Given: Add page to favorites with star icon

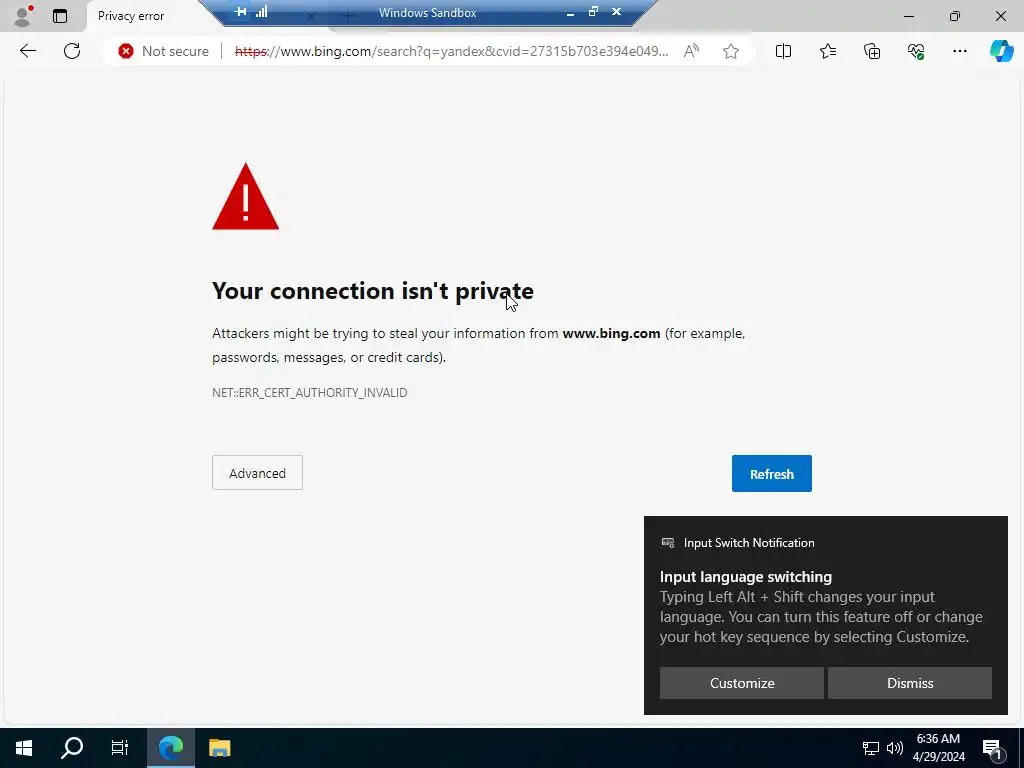Looking at the screenshot, I should tap(731, 51).
